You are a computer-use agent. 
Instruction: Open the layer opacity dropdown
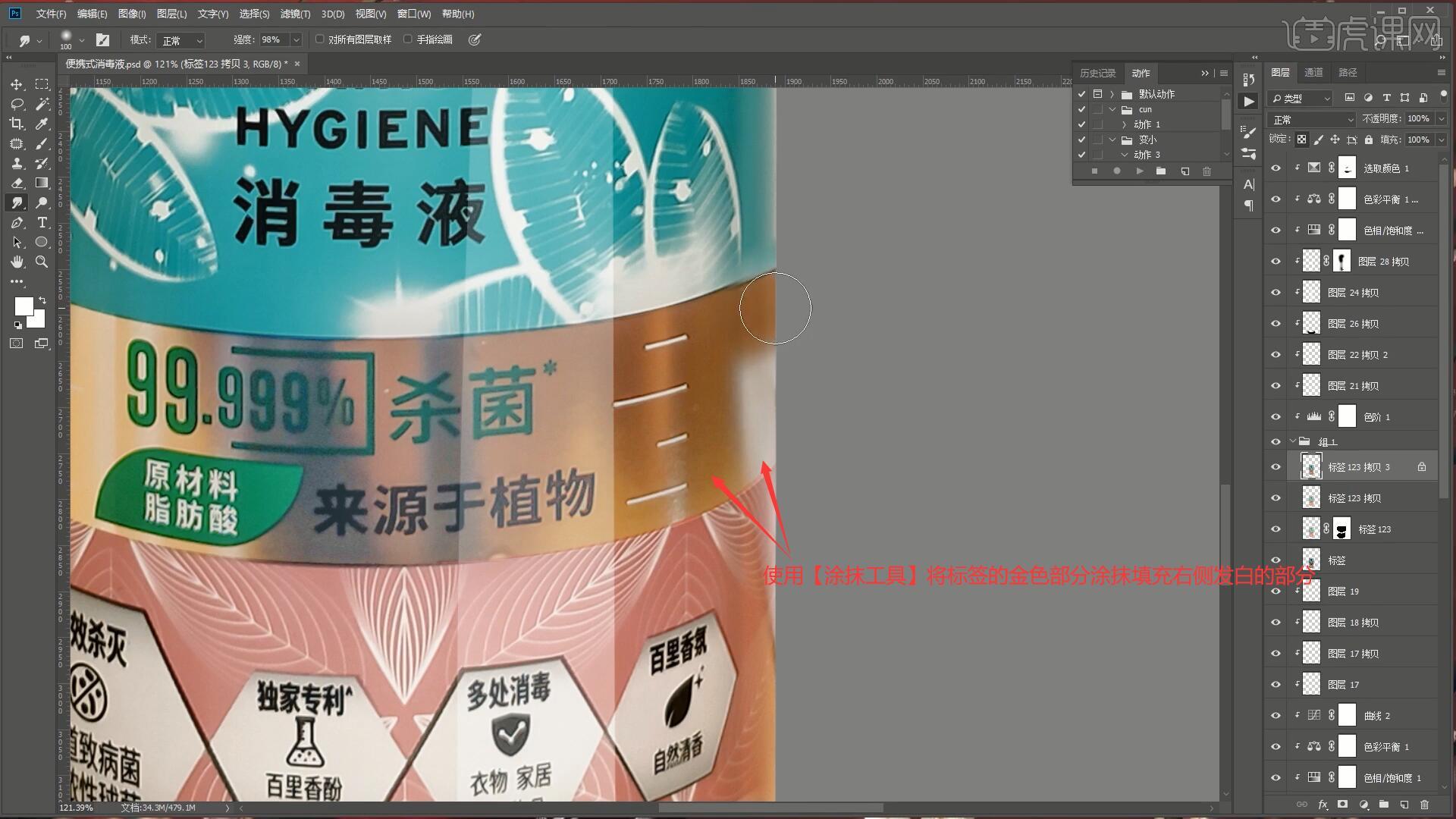pyautogui.click(x=1441, y=119)
